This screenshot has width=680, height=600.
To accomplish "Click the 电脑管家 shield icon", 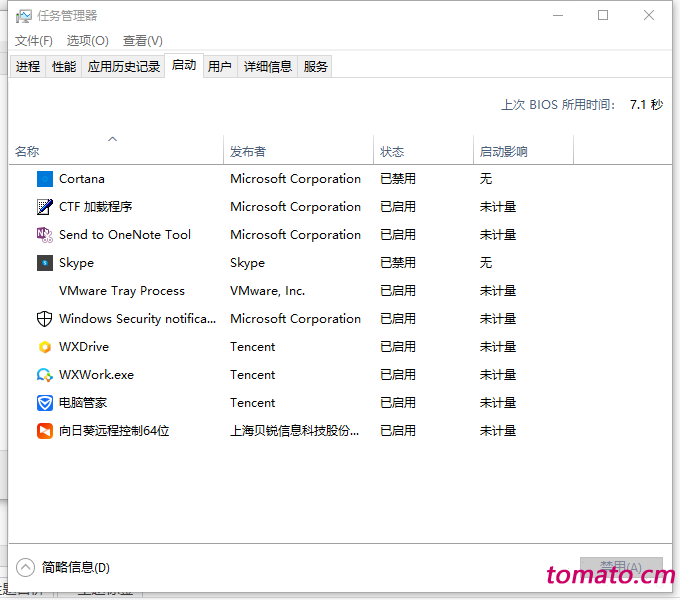I will (45, 403).
